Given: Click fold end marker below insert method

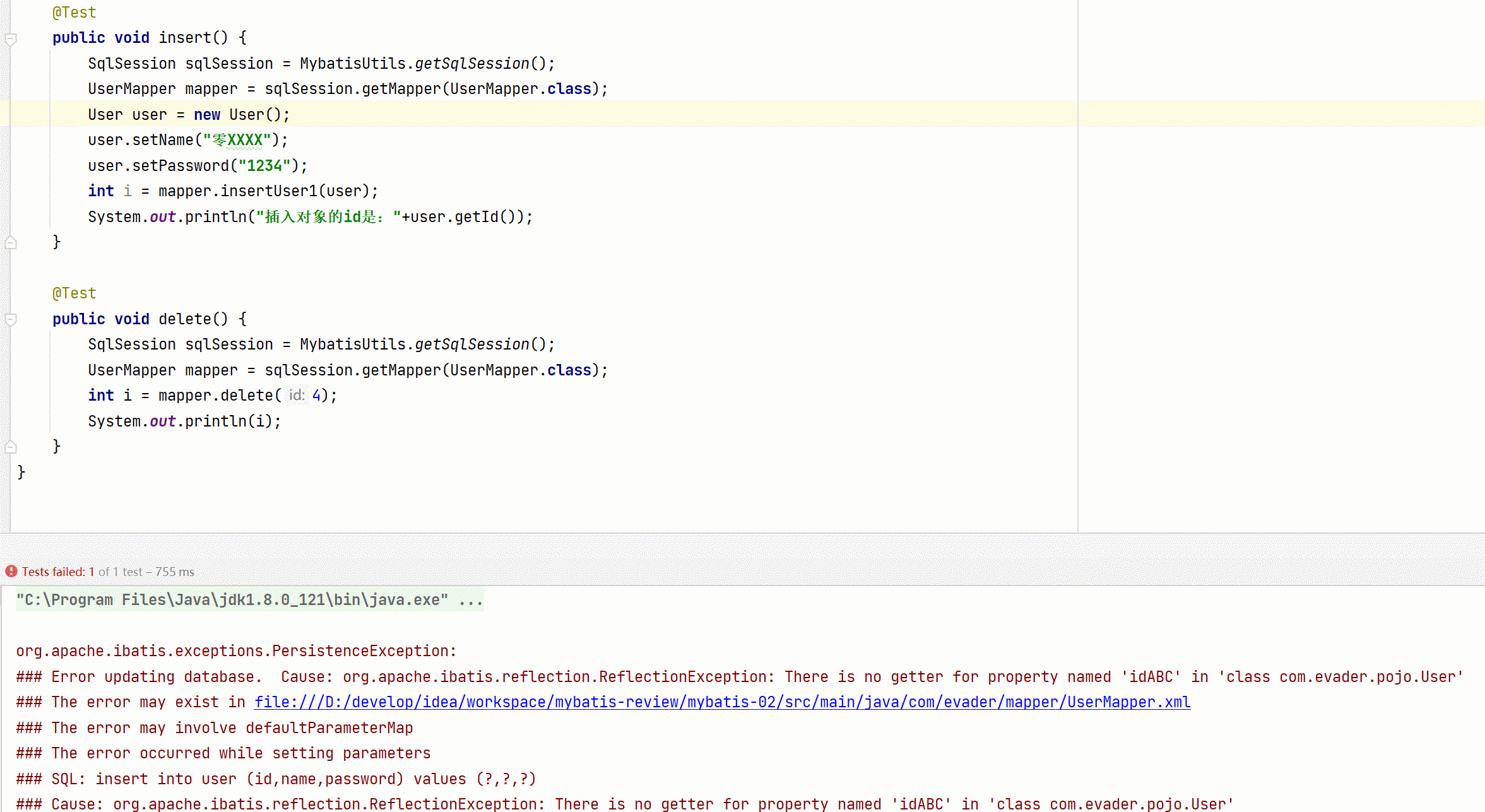Looking at the screenshot, I should click(x=11, y=243).
